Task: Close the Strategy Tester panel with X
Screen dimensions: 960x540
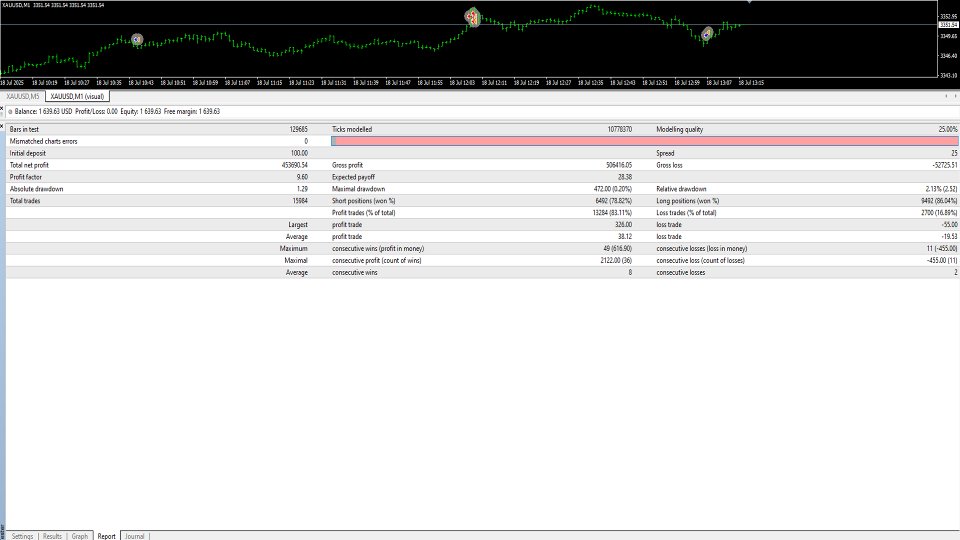Action: point(3,127)
